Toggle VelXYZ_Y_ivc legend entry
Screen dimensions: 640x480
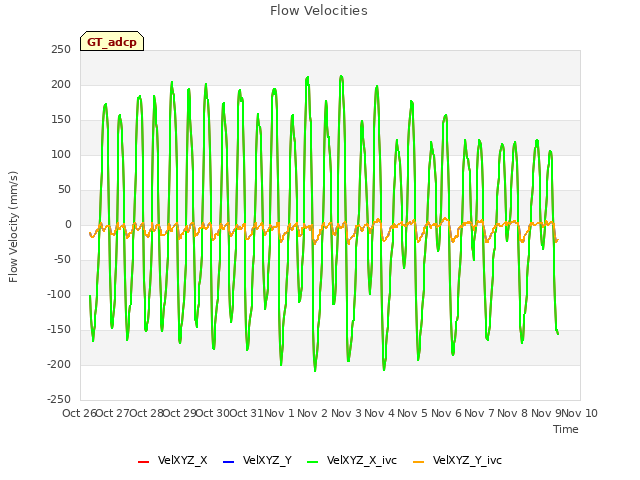(457, 460)
